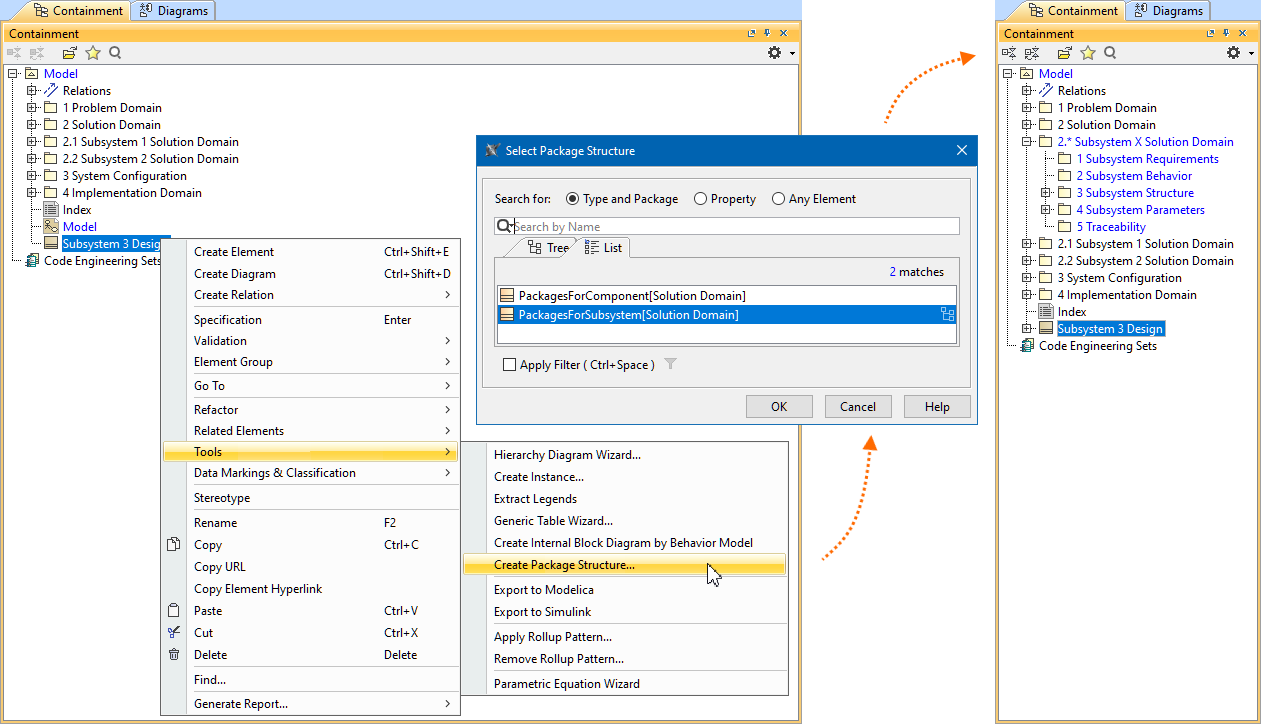Screen dimensions: 1261x724
Task: Click the favorites star in the left Containment toolbar
Action: (93, 53)
